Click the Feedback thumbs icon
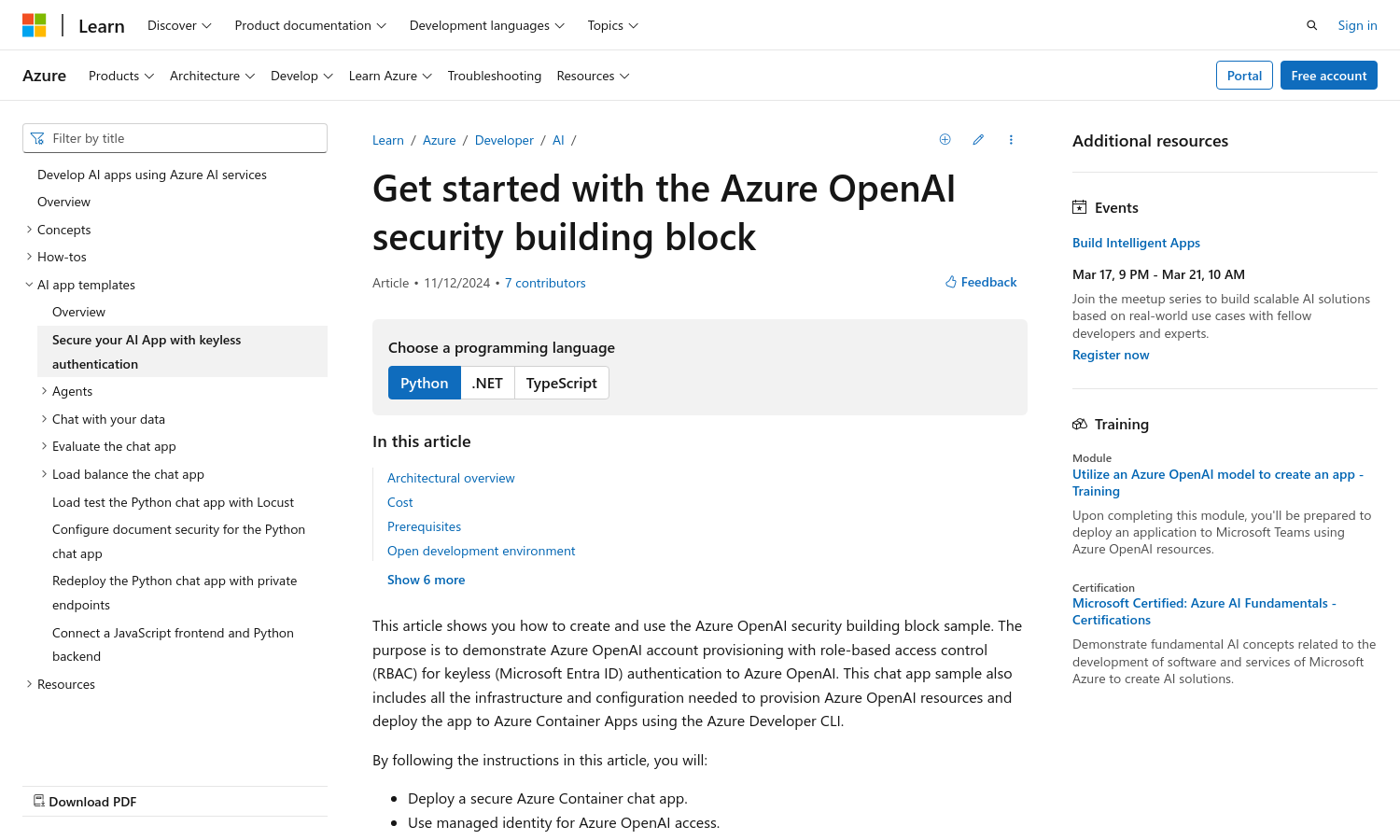 click(x=950, y=281)
